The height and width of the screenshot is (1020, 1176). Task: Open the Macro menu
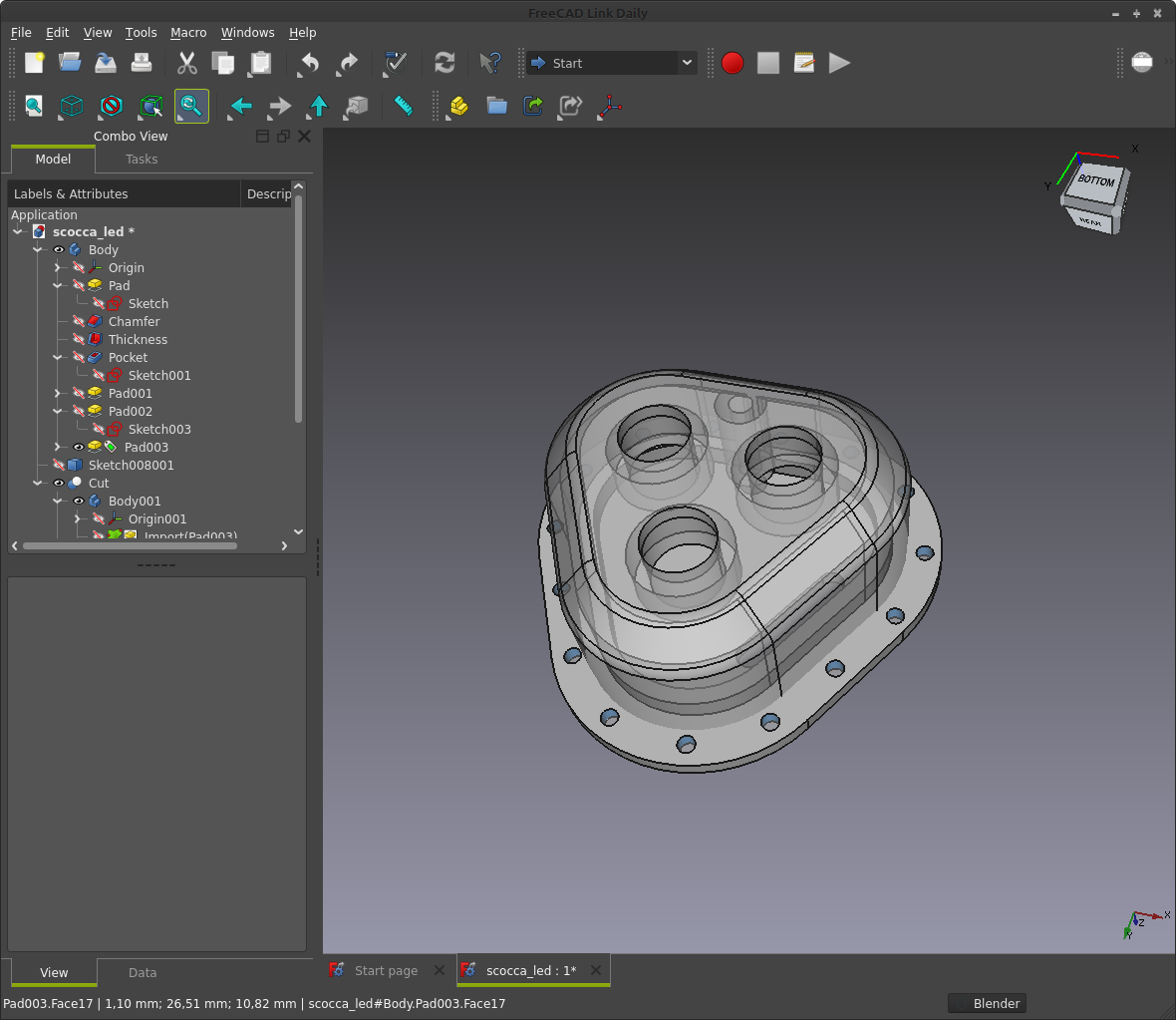pyautogui.click(x=188, y=32)
